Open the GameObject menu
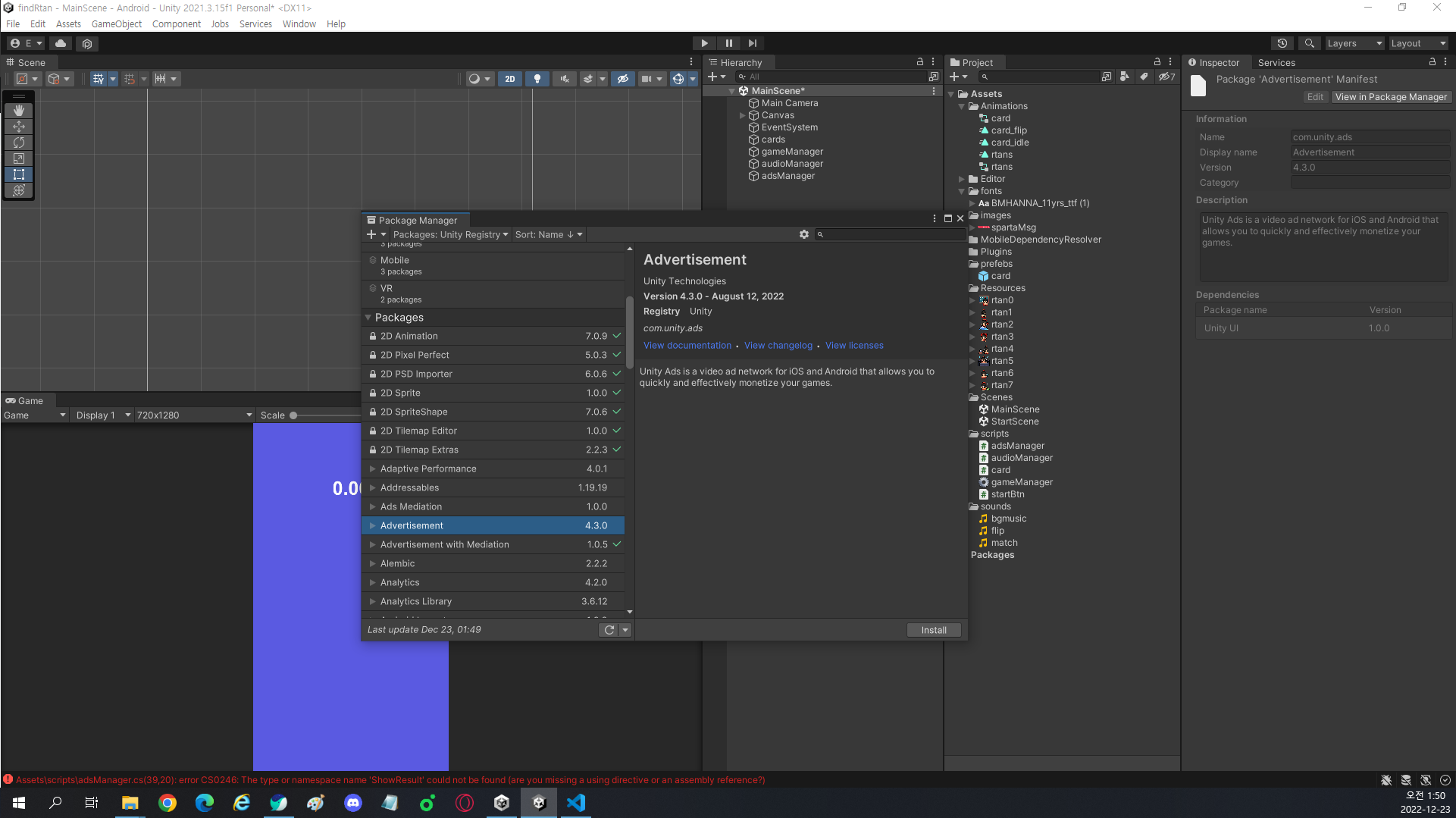This screenshot has width=1456, height=818. pyautogui.click(x=117, y=24)
